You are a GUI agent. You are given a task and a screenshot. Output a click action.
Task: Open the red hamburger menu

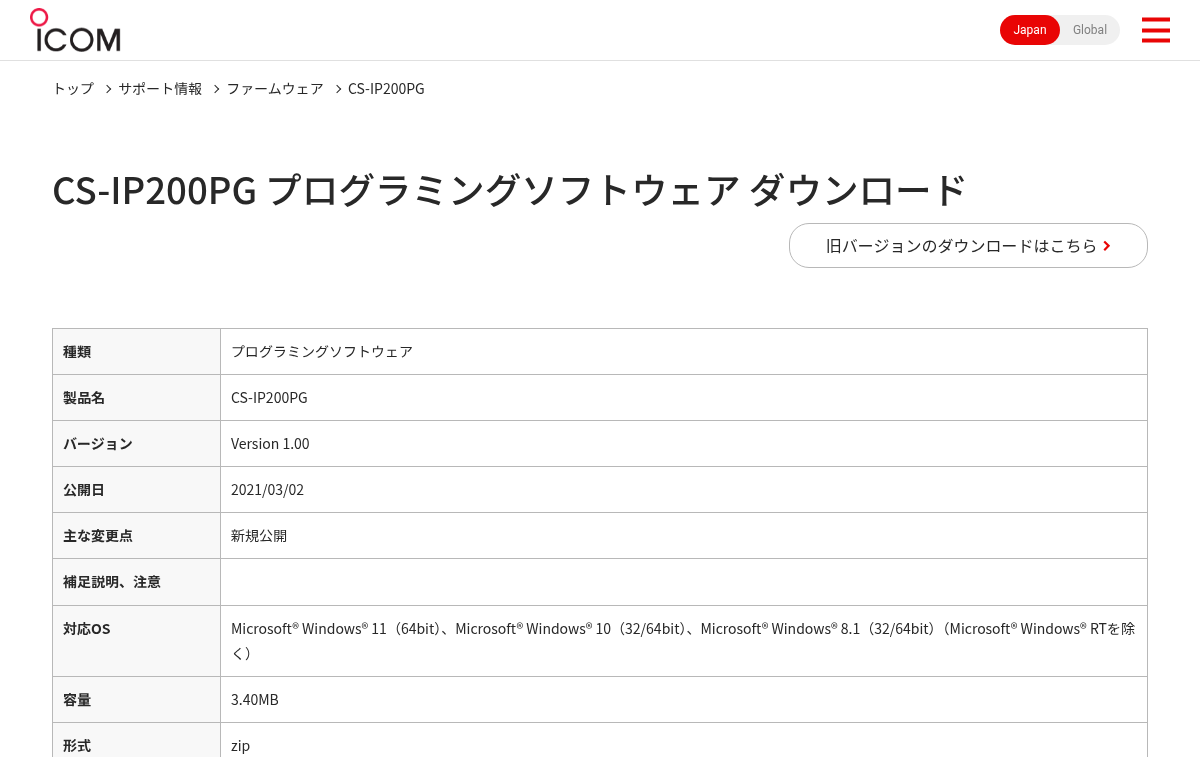point(1155,30)
